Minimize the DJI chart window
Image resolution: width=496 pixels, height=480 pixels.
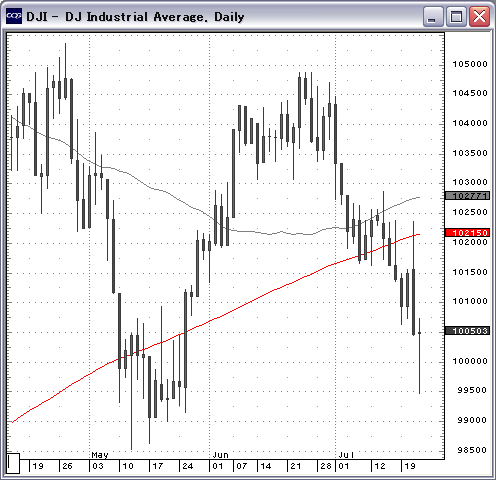tap(433, 16)
